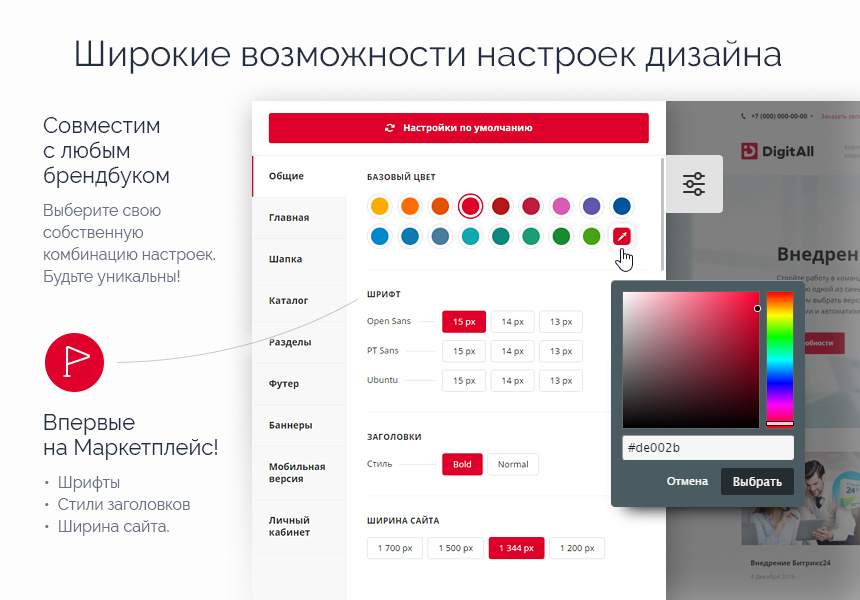Image resolution: width=860 pixels, height=600 pixels.
Task: Choose the green base color swatch
Action: coord(561,237)
